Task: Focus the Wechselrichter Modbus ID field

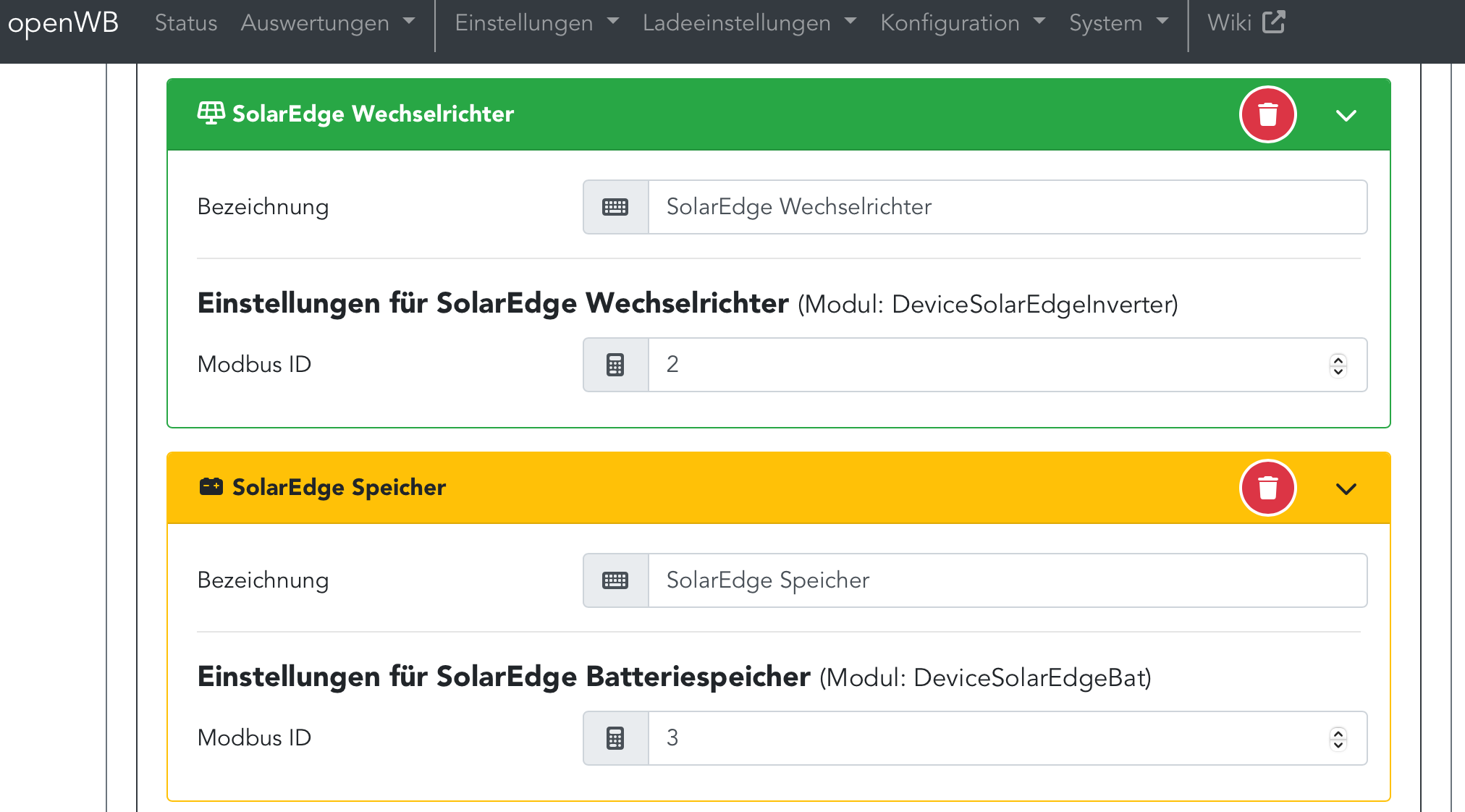Action: point(1008,365)
